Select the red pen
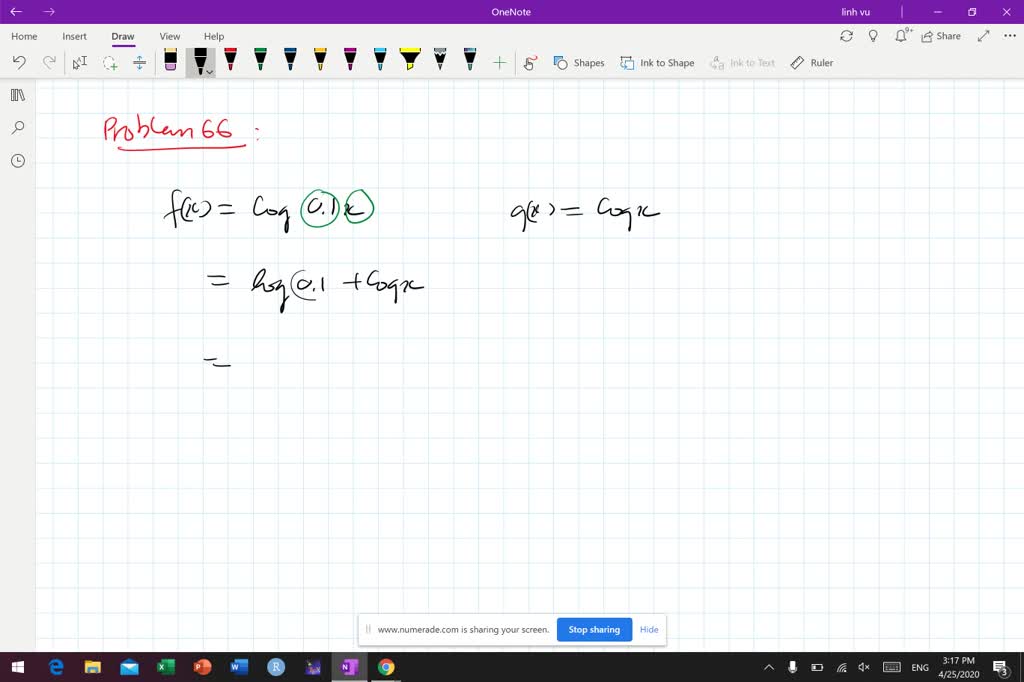Screen dimensions: 1024x682 (229, 62)
